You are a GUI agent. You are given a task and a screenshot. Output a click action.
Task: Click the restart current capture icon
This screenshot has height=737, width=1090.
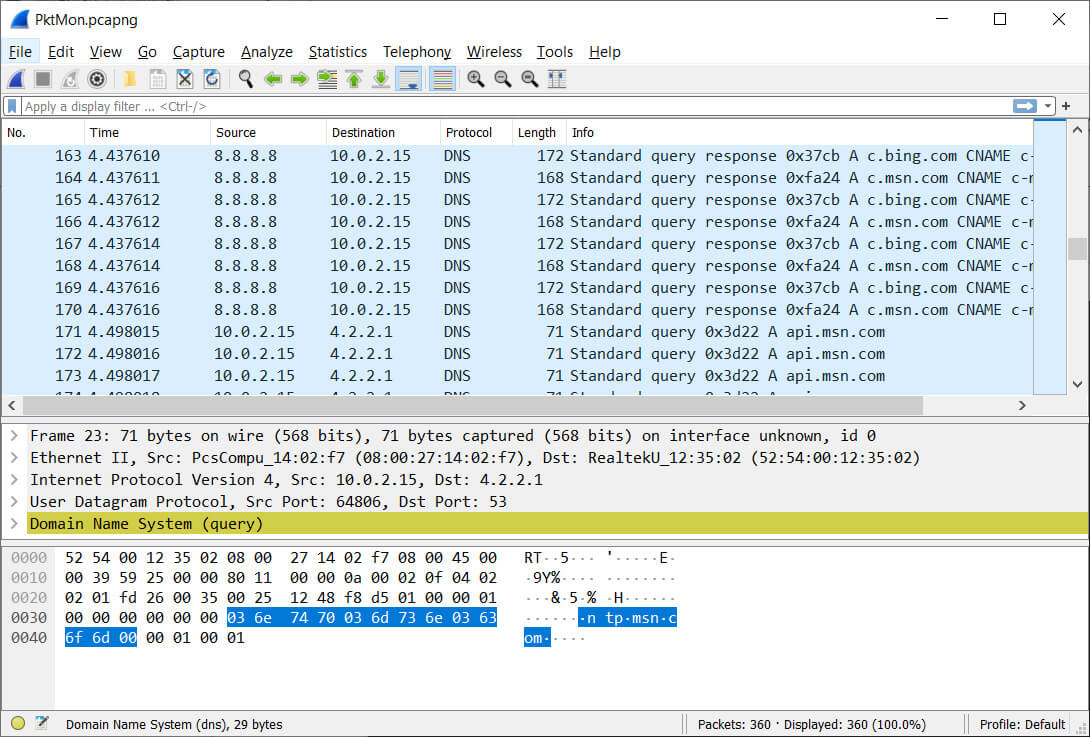pyautogui.click(x=68, y=78)
